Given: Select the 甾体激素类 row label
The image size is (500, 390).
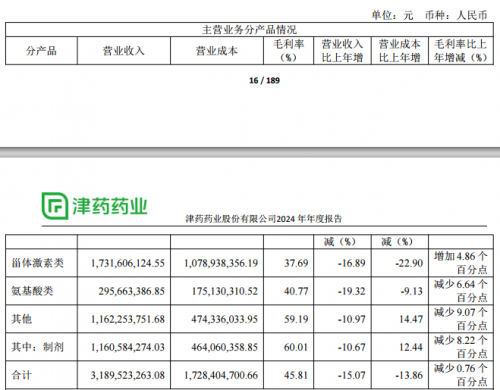Looking at the screenshot, I should pyautogui.click(x=37, y=263).
